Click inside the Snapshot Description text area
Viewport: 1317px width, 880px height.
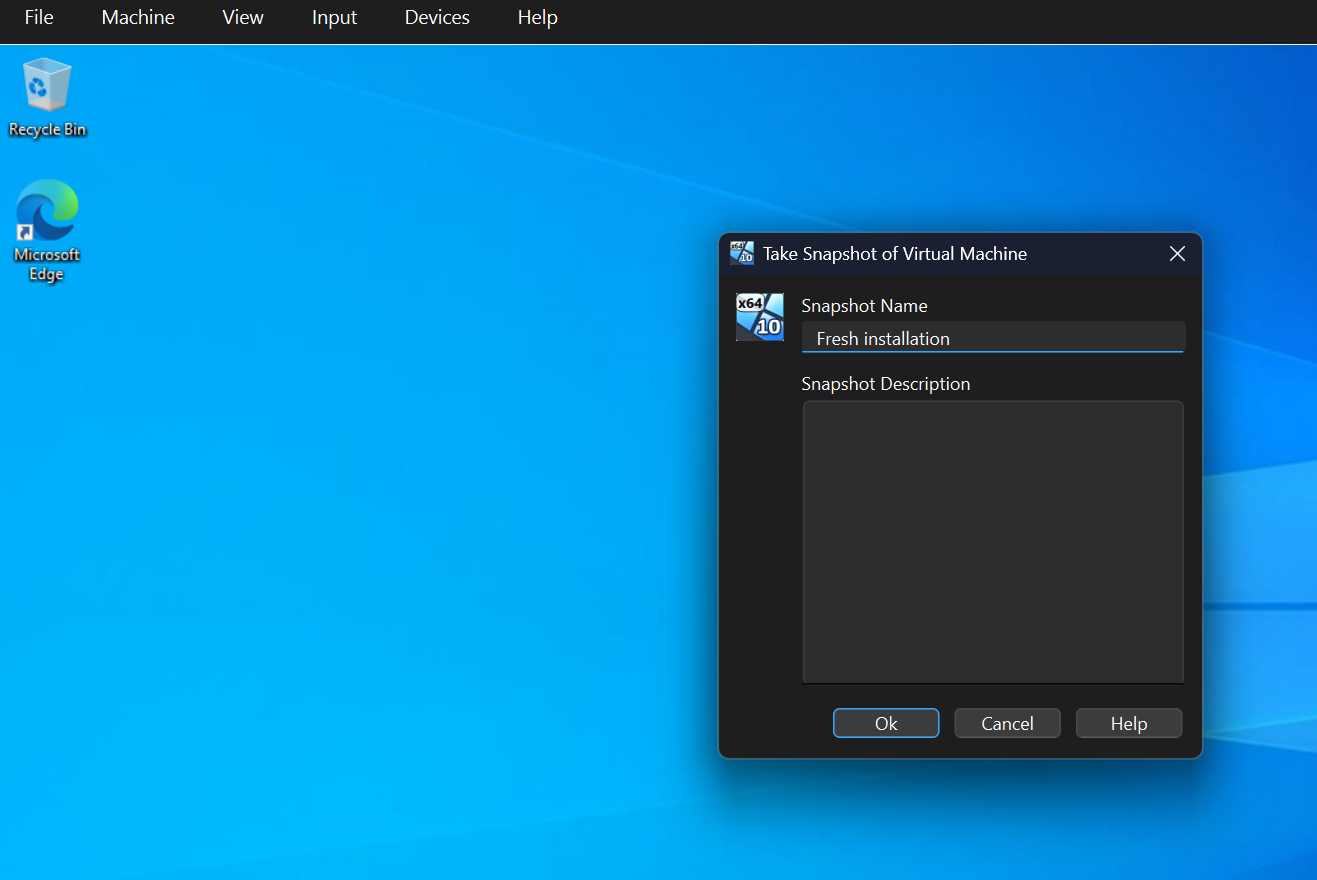point(992,542)
